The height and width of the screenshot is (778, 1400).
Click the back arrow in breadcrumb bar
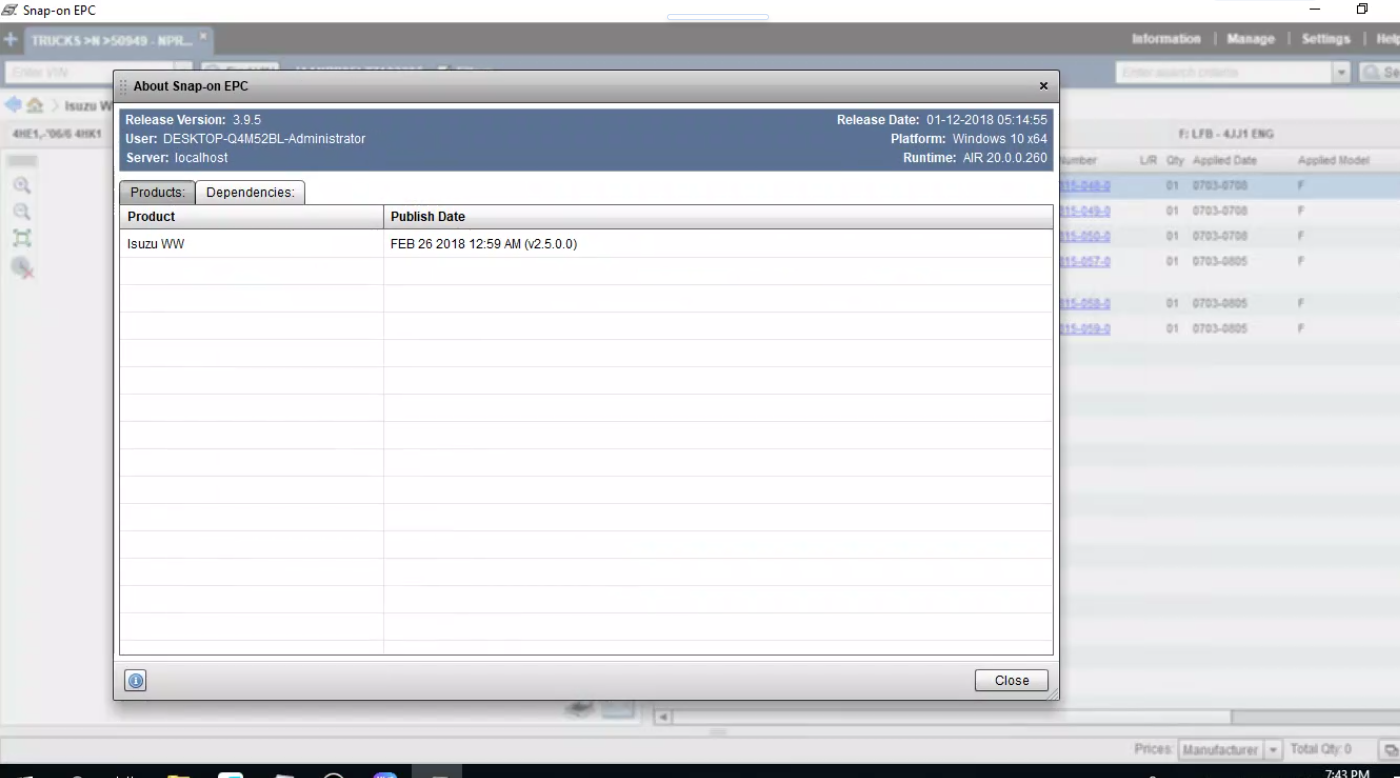(13, 105)
